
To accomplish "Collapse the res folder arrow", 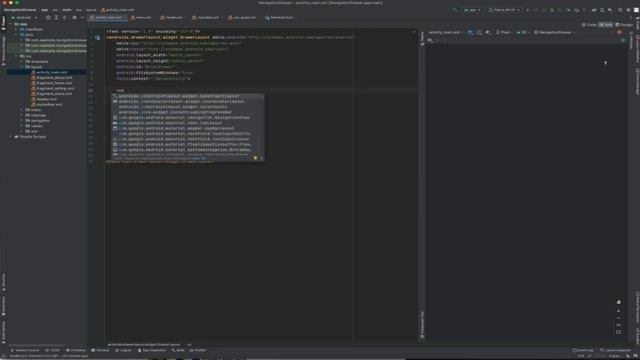I will 16,56.
